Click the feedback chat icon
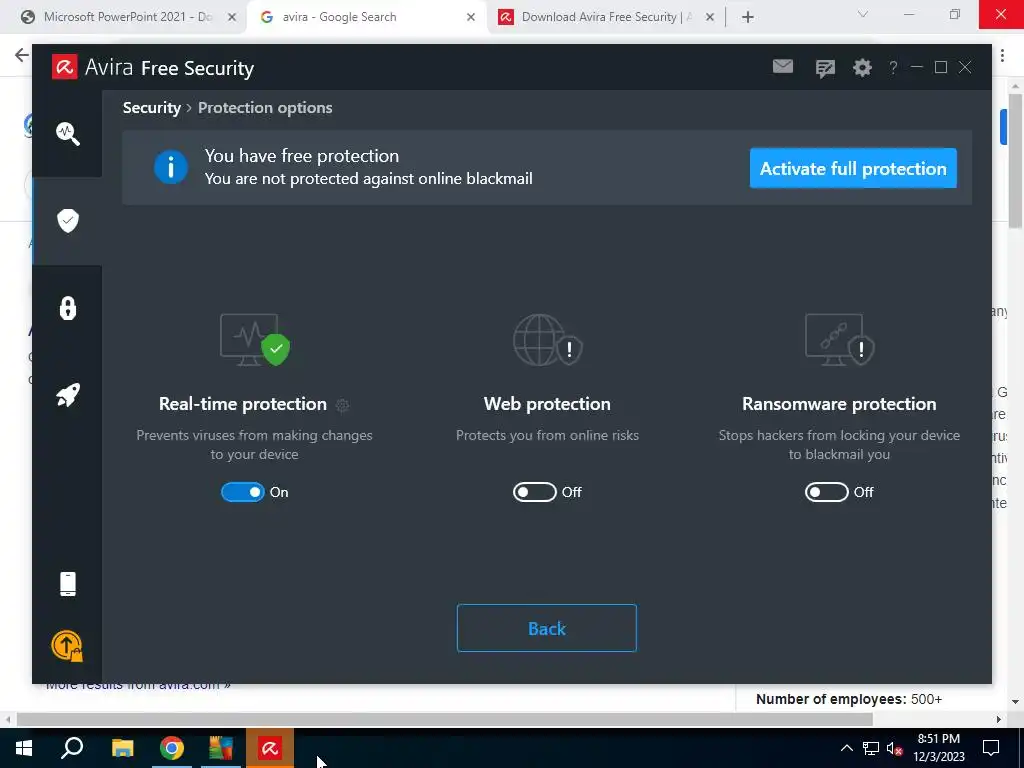Screen dimensions: 1024x768 point(825,68)
